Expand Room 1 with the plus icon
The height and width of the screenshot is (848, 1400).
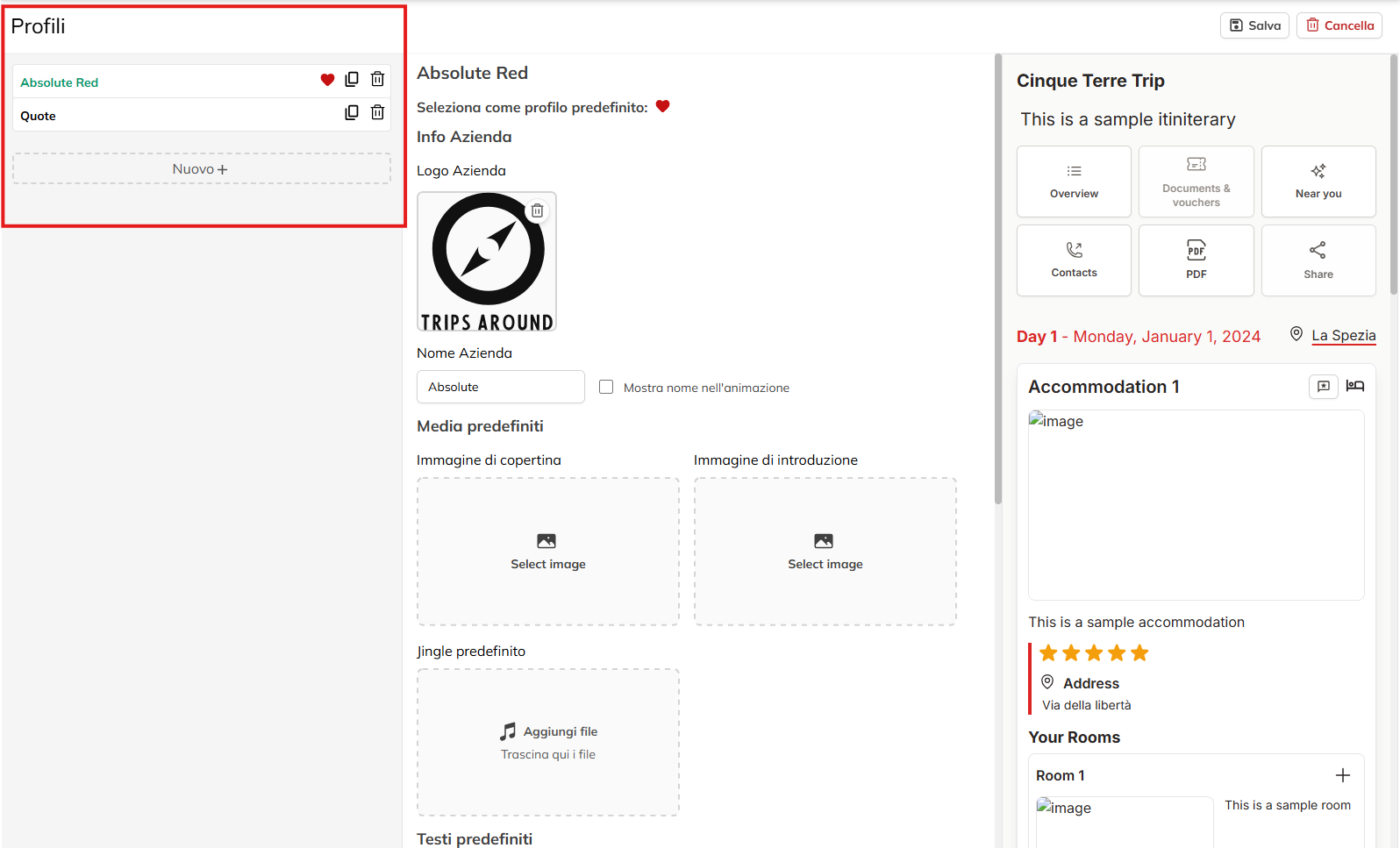1342,775
